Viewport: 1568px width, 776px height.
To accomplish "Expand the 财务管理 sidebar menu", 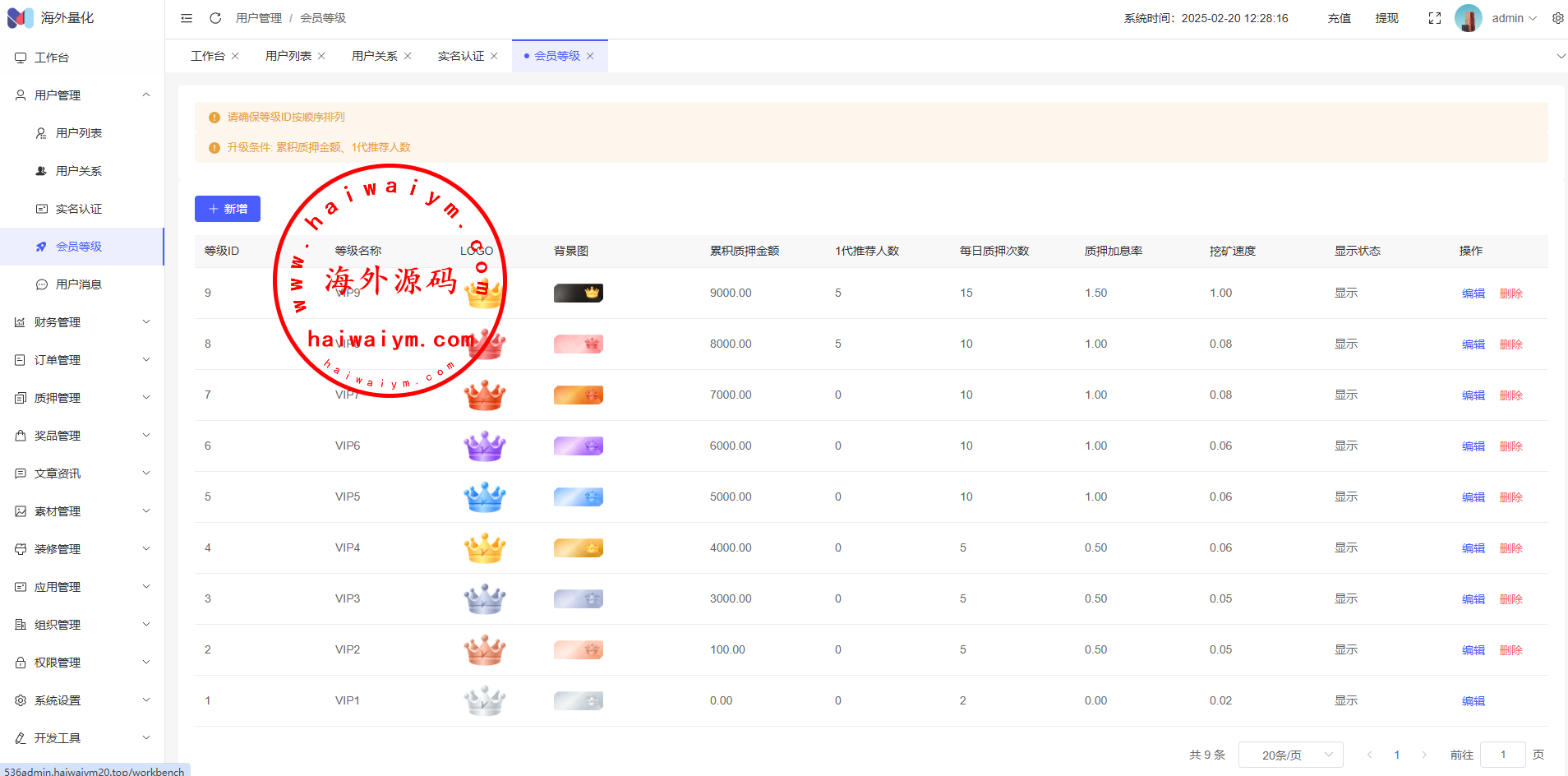I will pos(82,322).
